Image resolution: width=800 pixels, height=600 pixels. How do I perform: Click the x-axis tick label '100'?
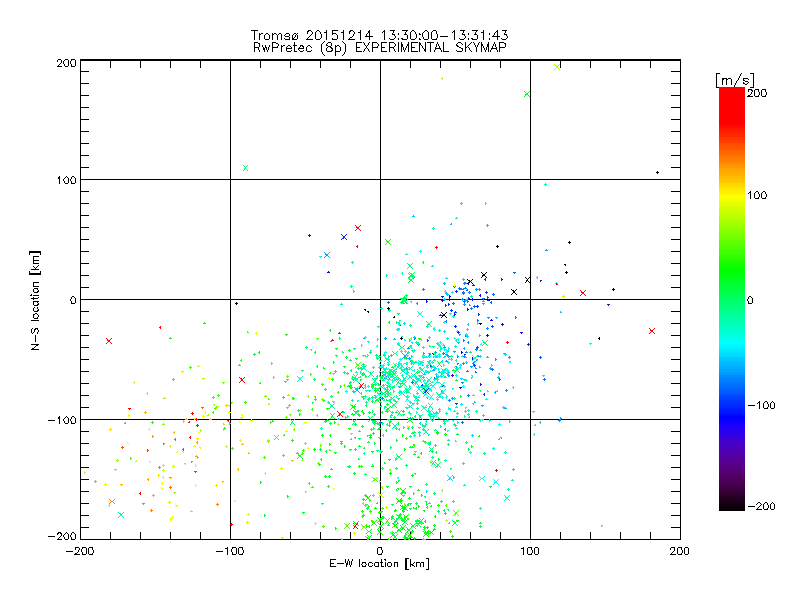(x=530, y=551)
